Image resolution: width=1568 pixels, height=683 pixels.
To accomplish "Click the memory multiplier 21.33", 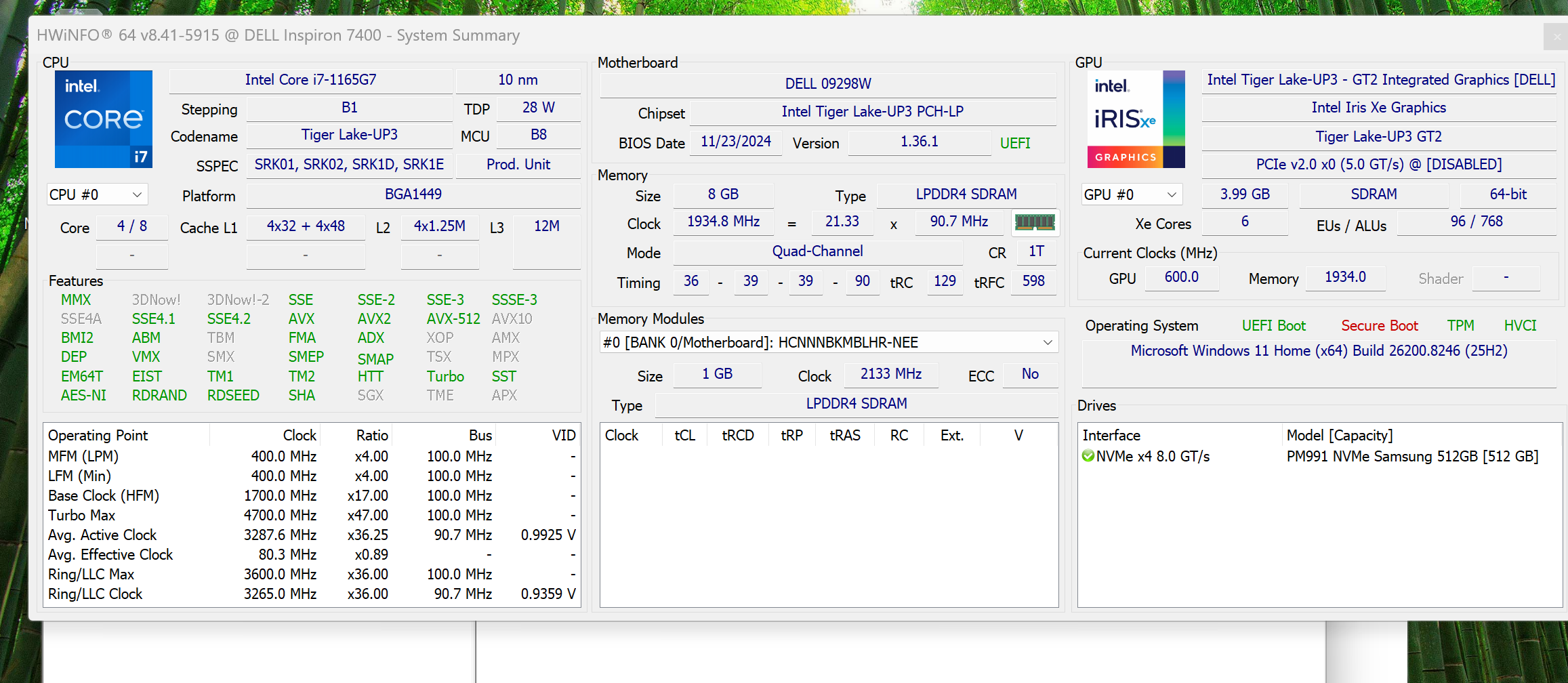I will 842,222.
